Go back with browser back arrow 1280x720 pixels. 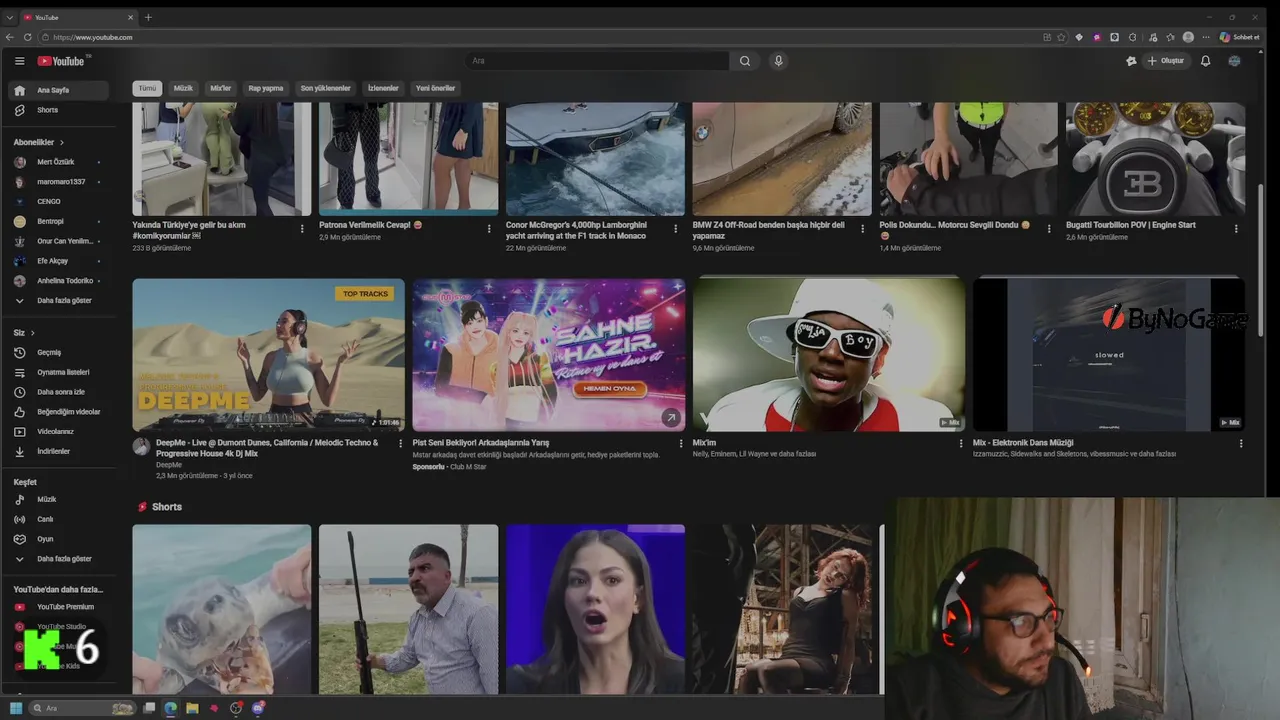tap(10, 37)
